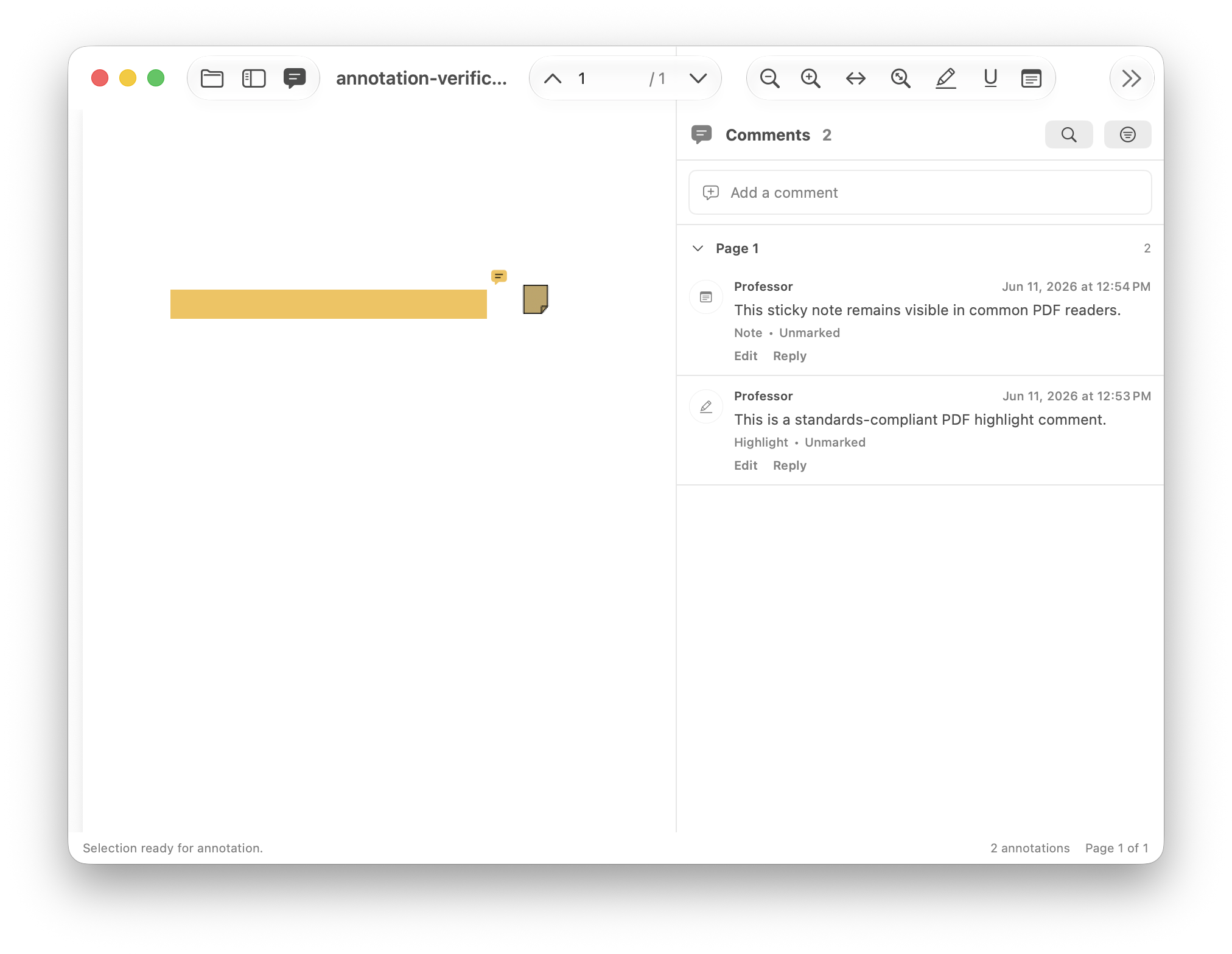The width and height of the screenshot is (1232, 954).
Task: Click the add-comment plus bubble icon
Action: (710, 193)
